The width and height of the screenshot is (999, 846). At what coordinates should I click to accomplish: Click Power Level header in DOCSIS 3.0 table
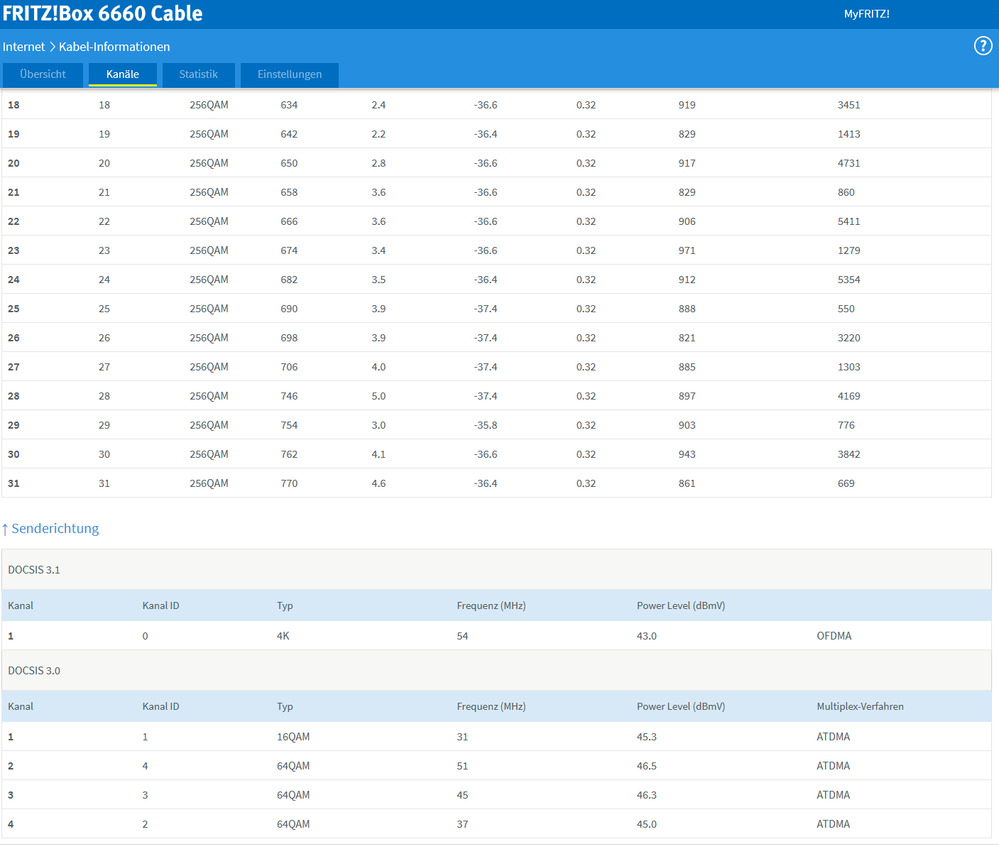click(680, 706)
